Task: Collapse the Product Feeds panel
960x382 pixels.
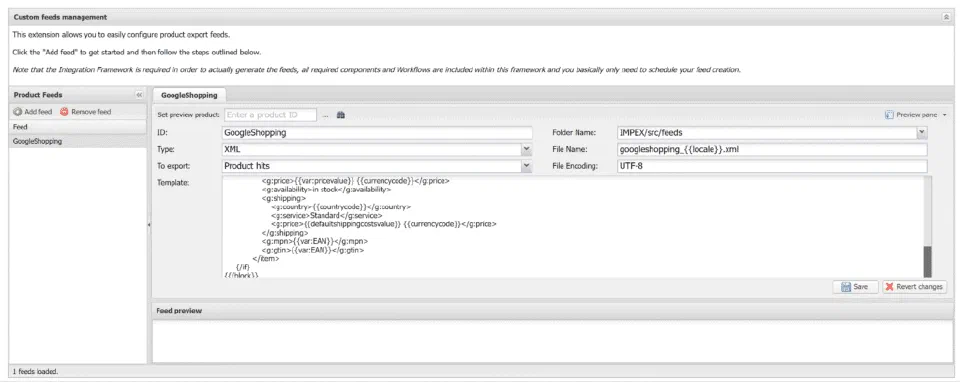Action: 138,95
